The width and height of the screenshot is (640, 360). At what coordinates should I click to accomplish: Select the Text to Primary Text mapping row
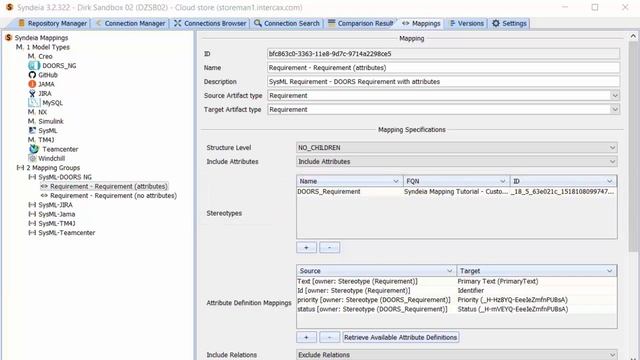pos(457,281)
